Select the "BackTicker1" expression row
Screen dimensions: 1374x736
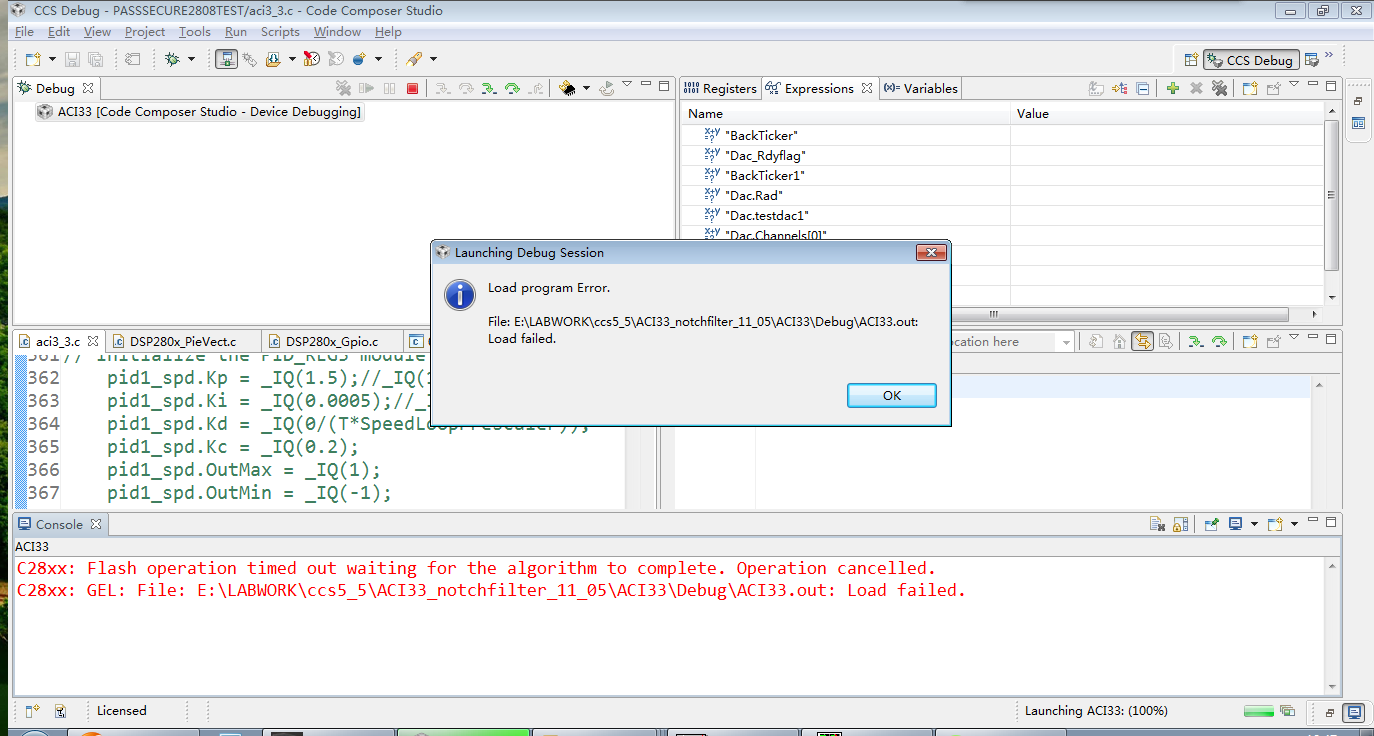point(1003,175)
